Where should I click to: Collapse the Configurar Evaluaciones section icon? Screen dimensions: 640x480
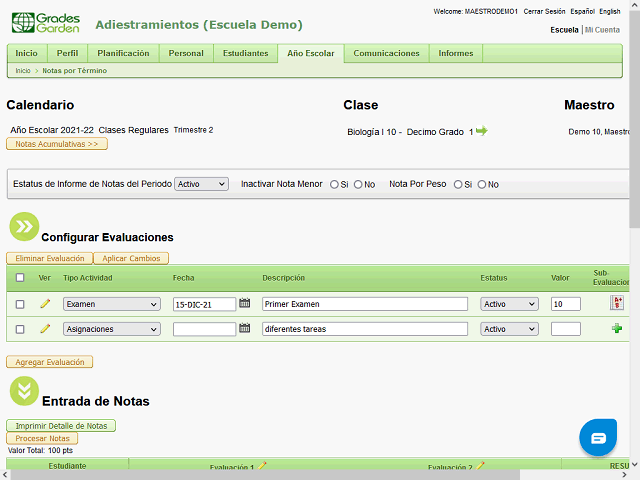point(23,226)
